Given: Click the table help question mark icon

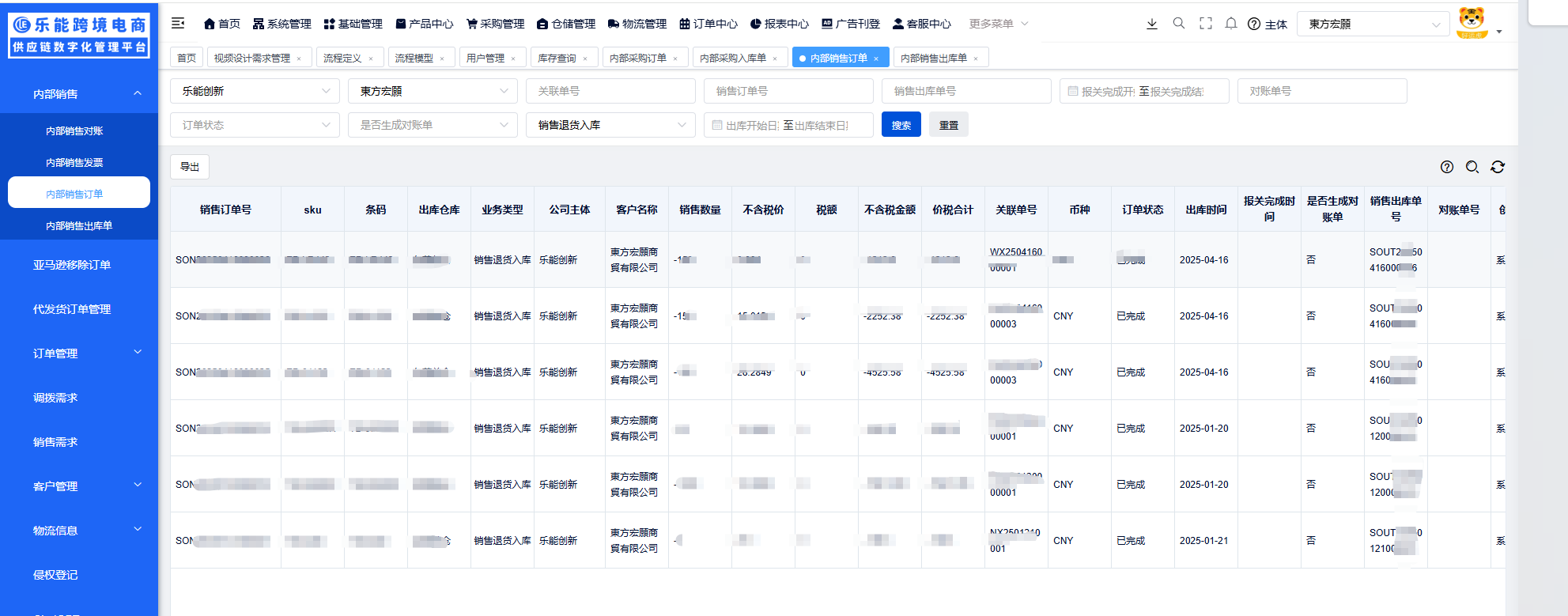Looking at the screenshot, I should click(x=1447, y=167).
